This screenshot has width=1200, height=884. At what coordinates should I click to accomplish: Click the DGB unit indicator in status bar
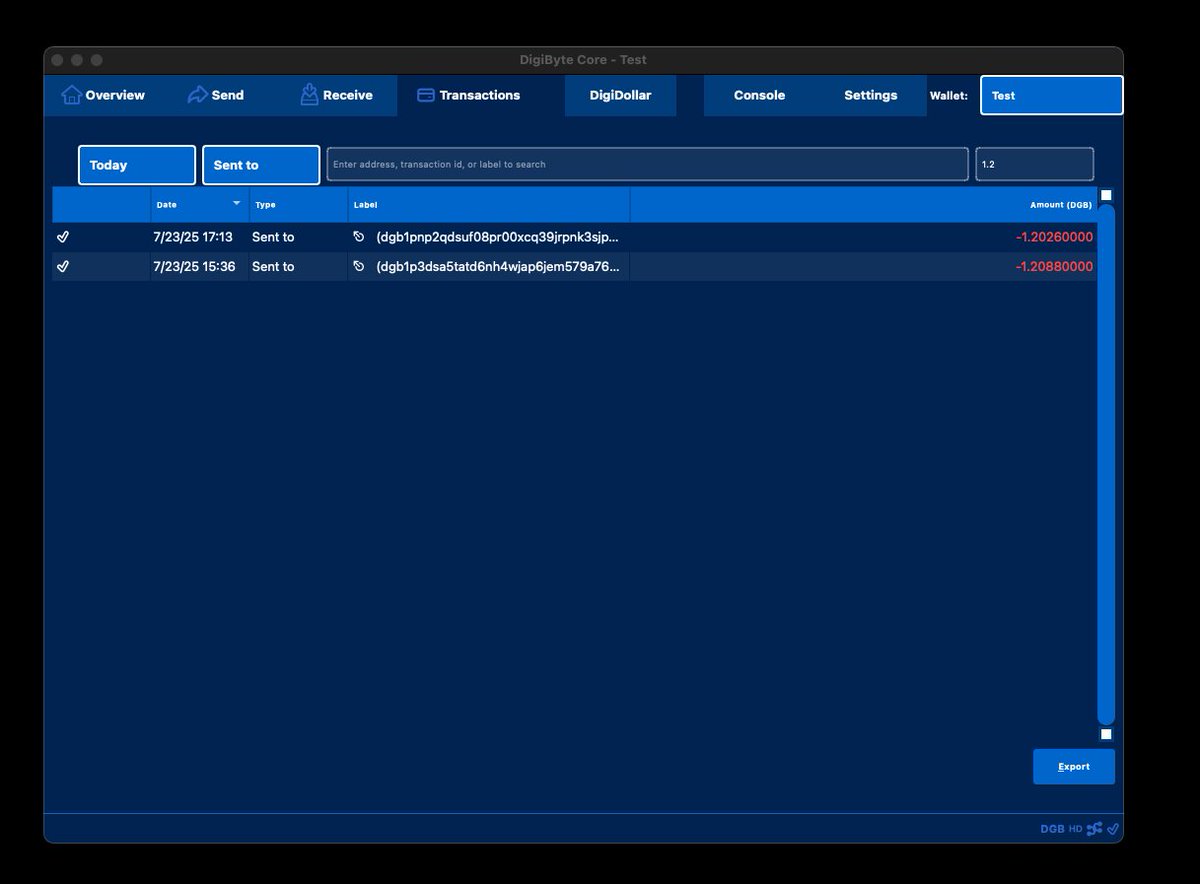1052,829
